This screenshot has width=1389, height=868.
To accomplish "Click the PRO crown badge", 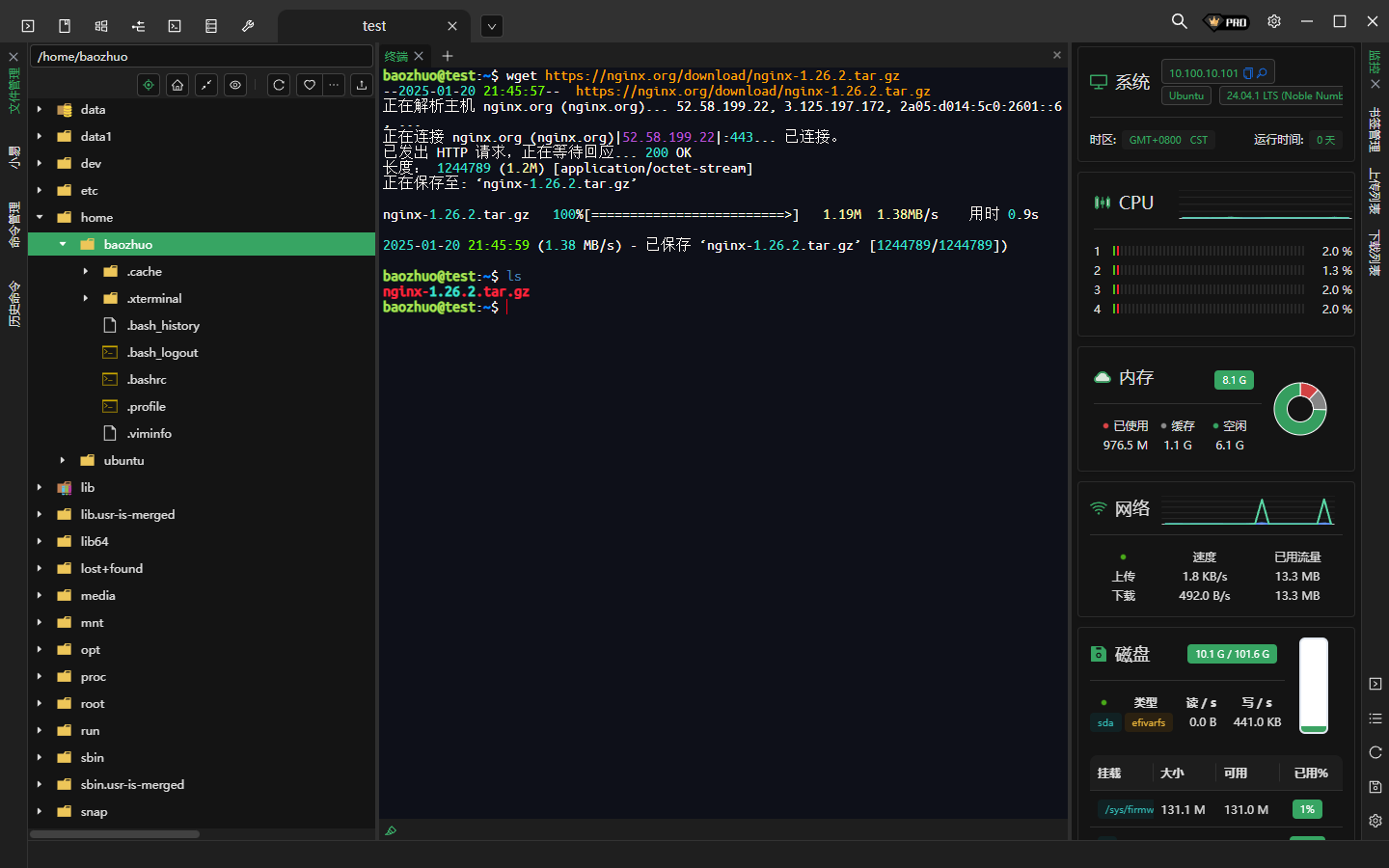I will 1227,21.
